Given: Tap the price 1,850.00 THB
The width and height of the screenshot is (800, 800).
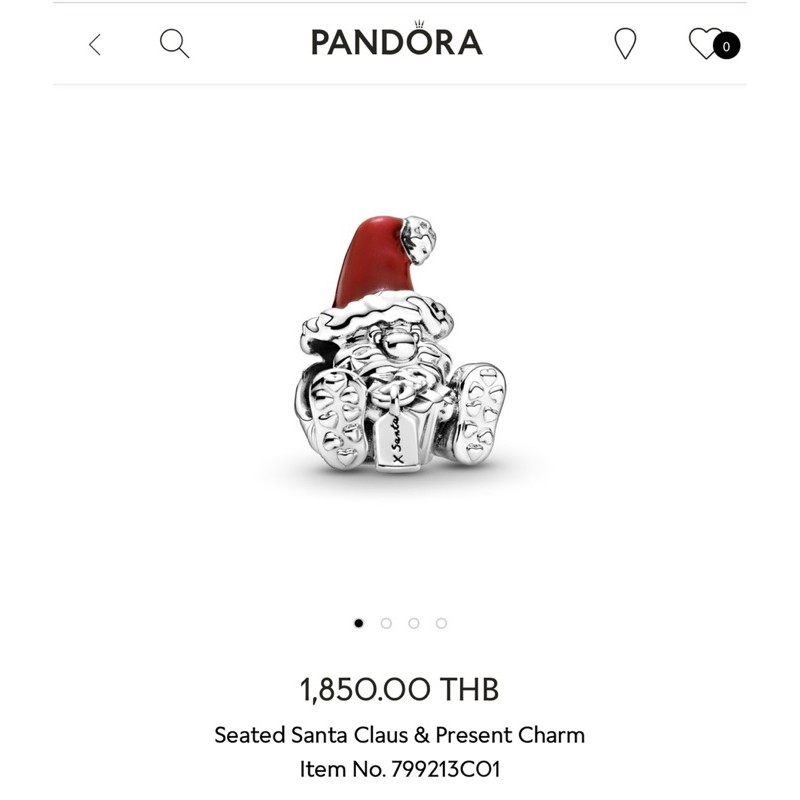Looking at the screenshot, I should (399, 689).
